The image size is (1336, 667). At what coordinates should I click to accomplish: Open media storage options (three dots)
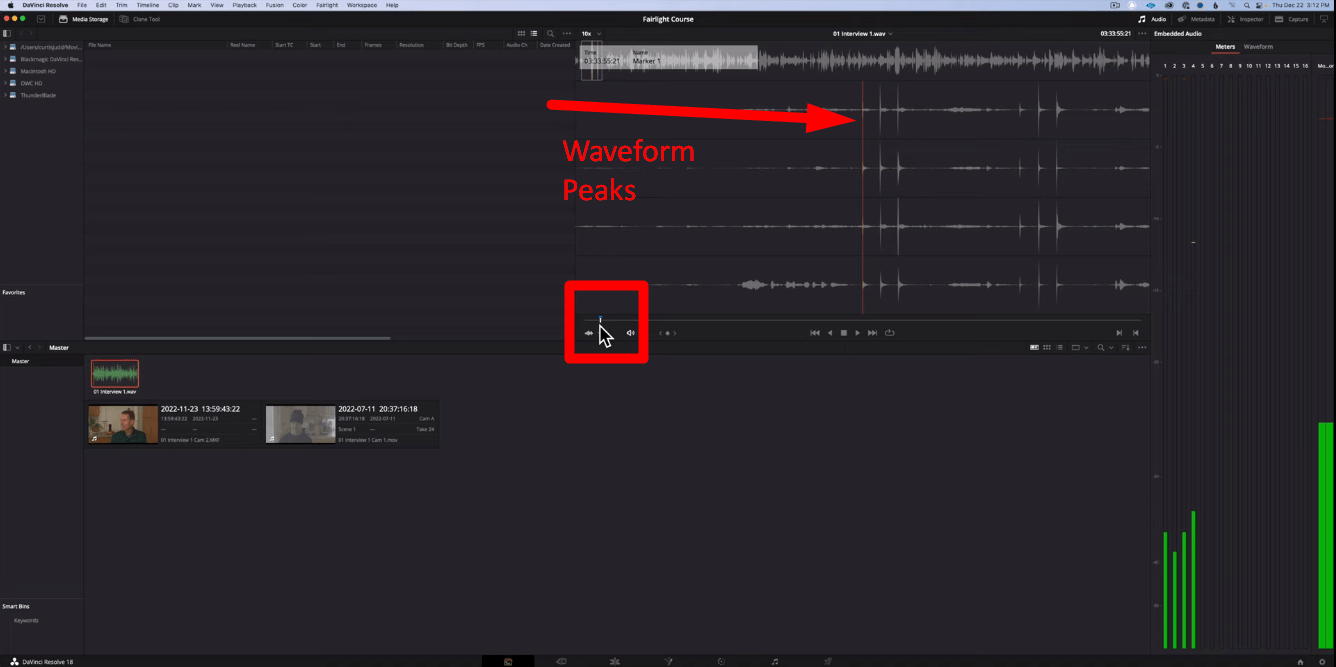coord(566,33)
